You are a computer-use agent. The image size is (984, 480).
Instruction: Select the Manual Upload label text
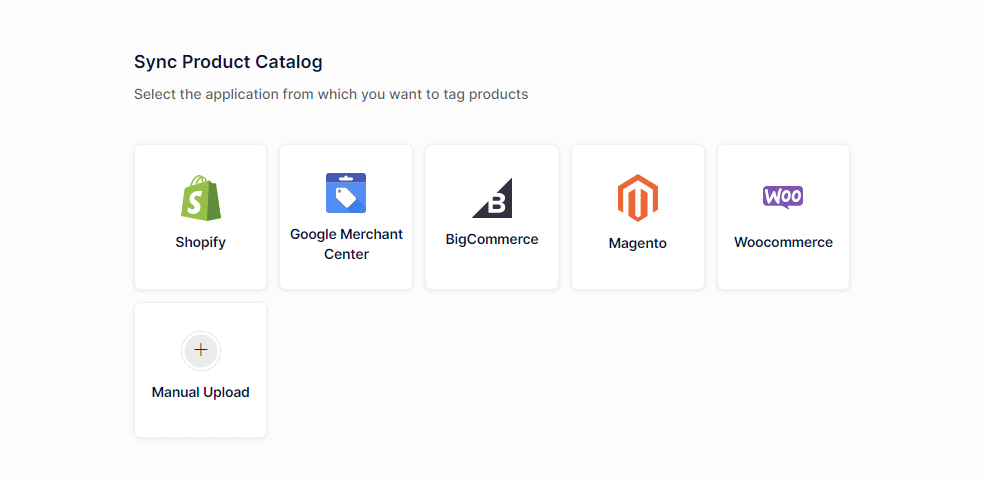(x=200, y=392)
